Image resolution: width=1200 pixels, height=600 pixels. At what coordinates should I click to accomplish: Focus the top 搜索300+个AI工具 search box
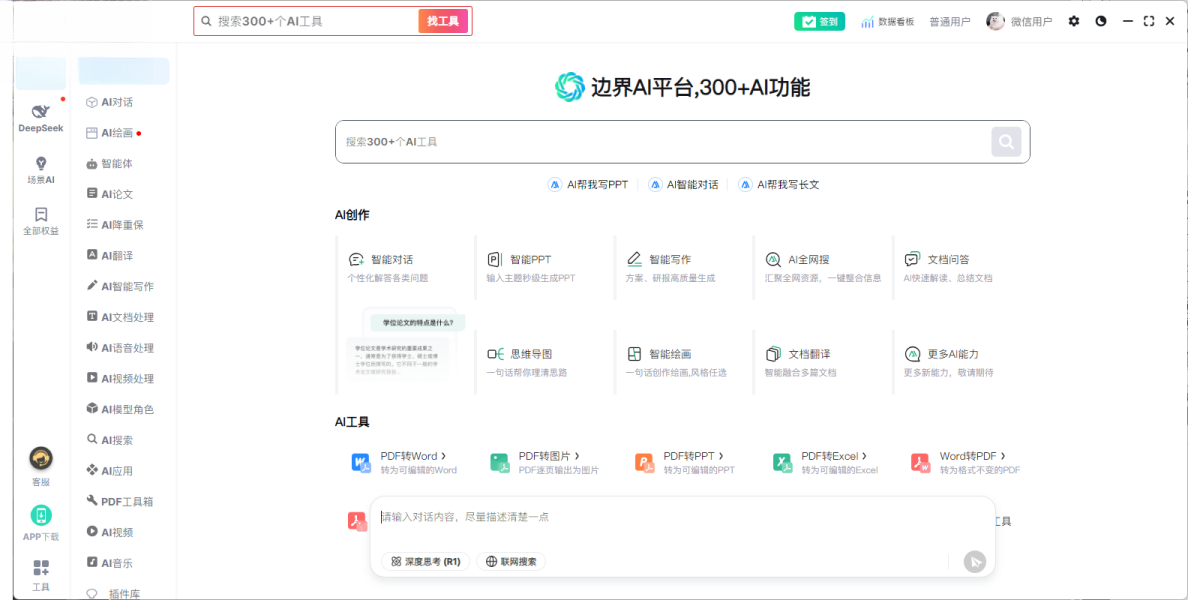[306, 21]
